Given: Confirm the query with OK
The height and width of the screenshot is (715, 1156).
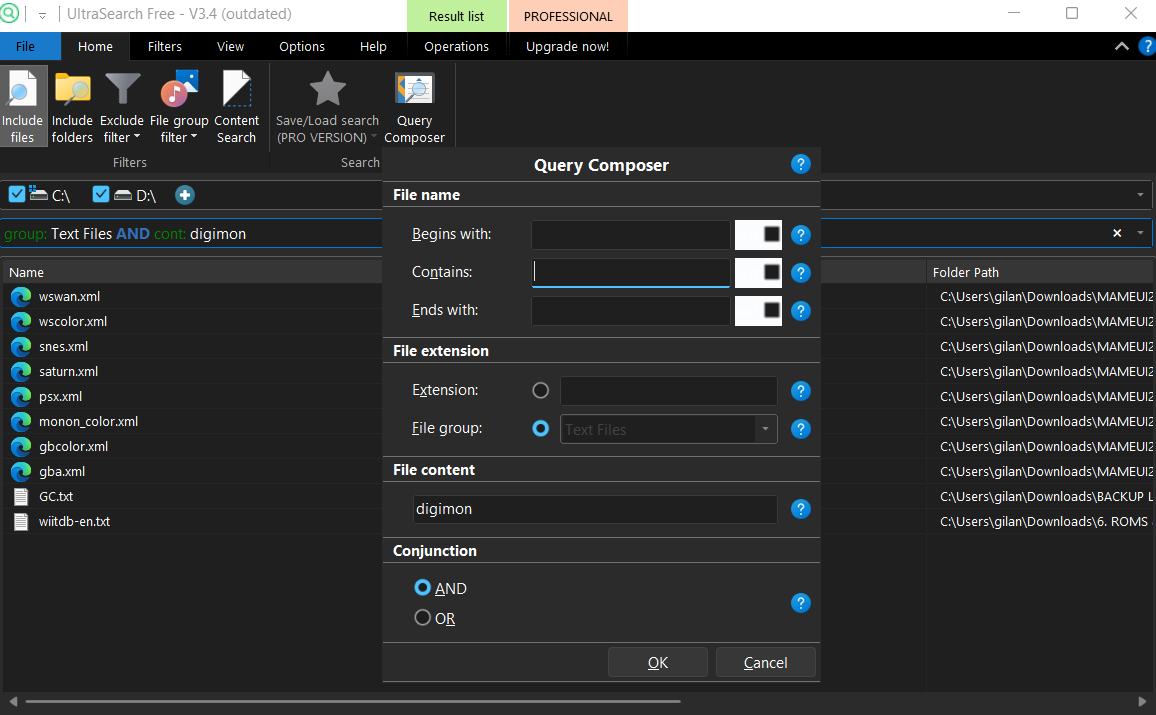Looking at the screenshot, I should click(x=658, y=662).
